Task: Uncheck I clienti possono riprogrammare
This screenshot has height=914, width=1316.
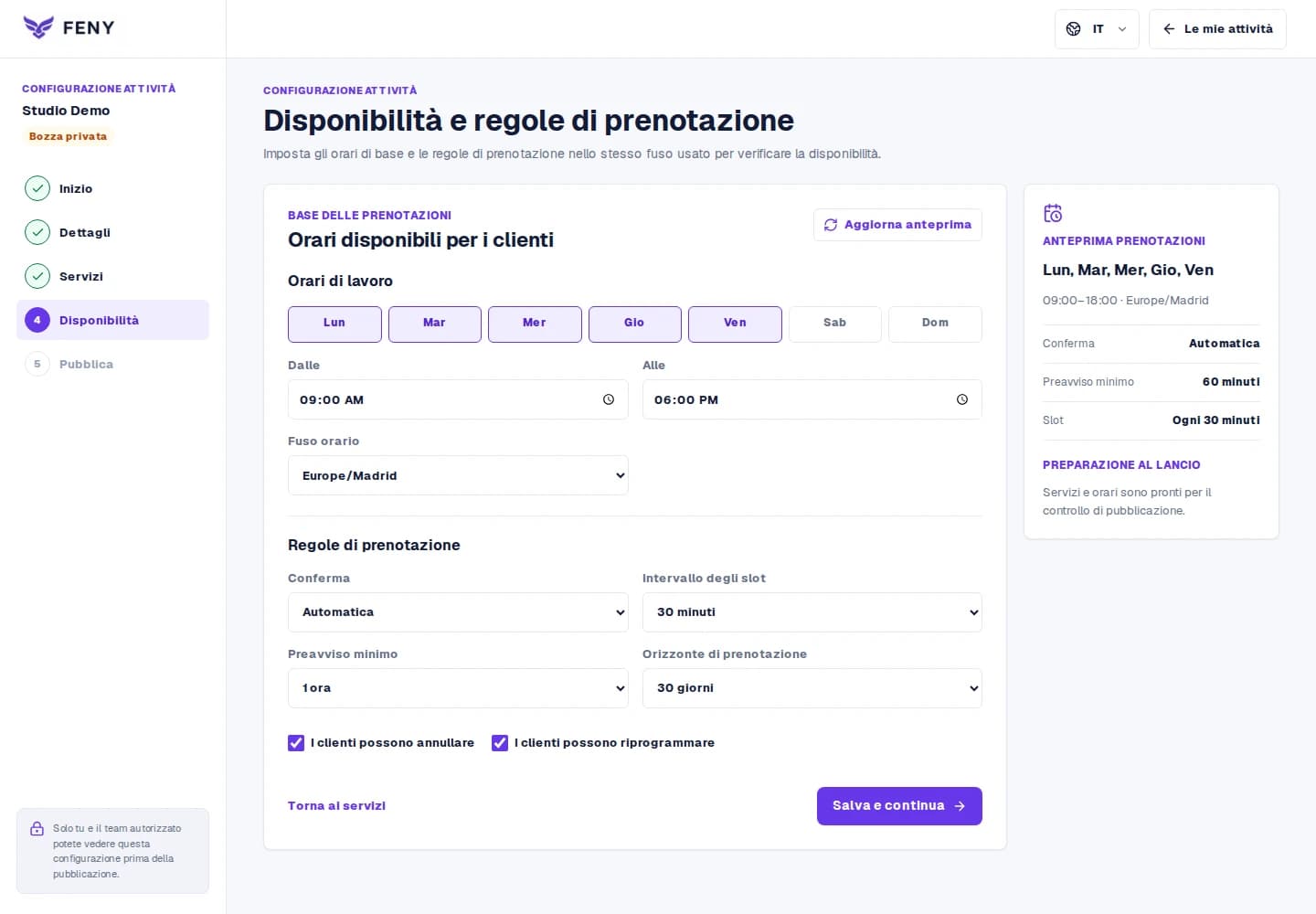Action: point(500,743)
